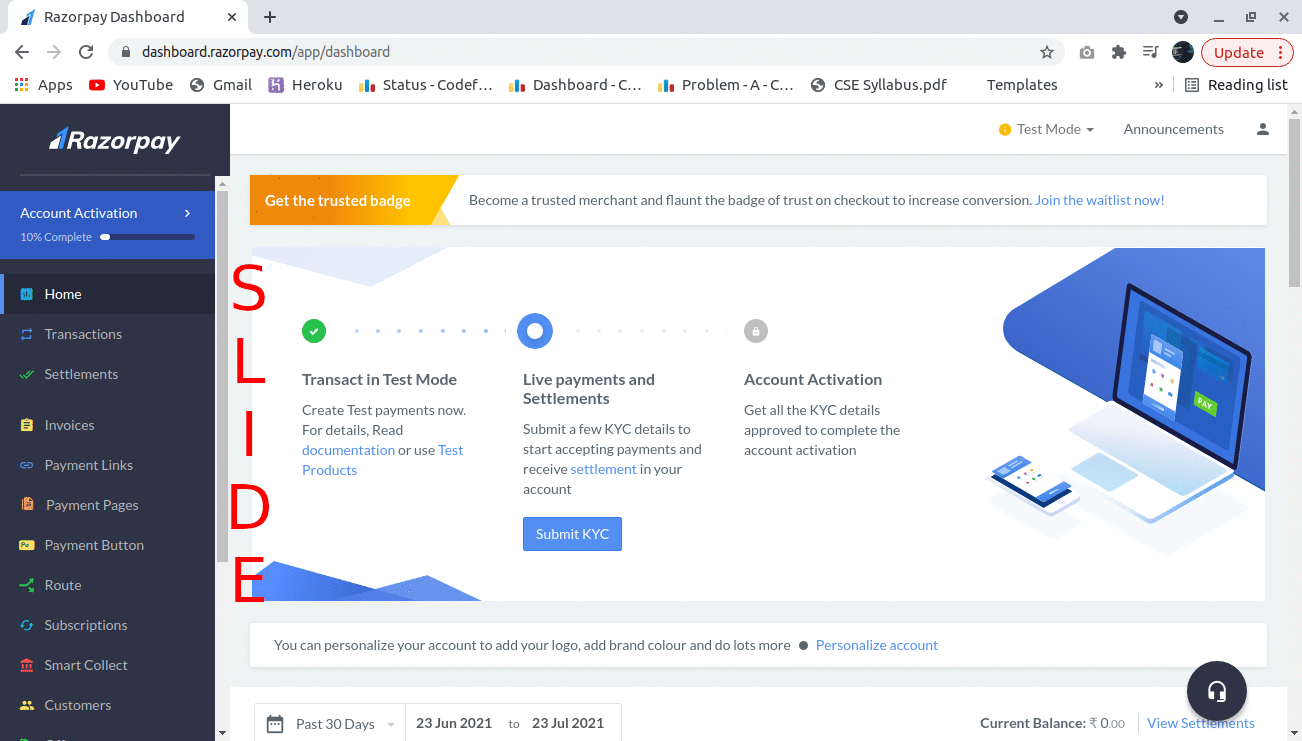Click the Route icon in sidebar

tap(27, 585)
